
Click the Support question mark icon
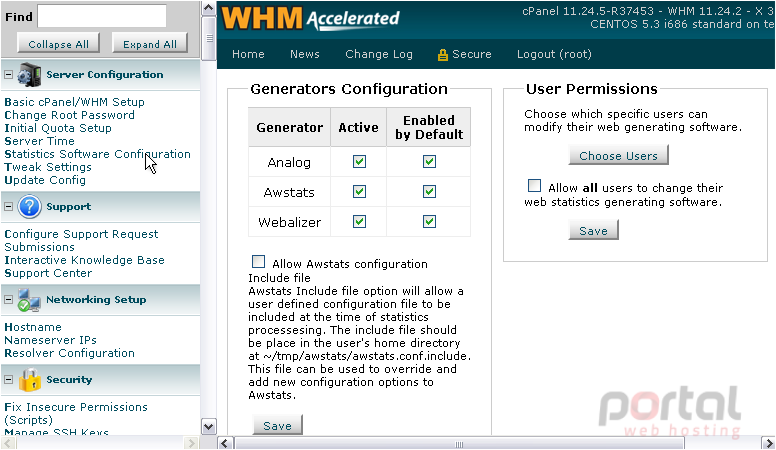(29, 206)
